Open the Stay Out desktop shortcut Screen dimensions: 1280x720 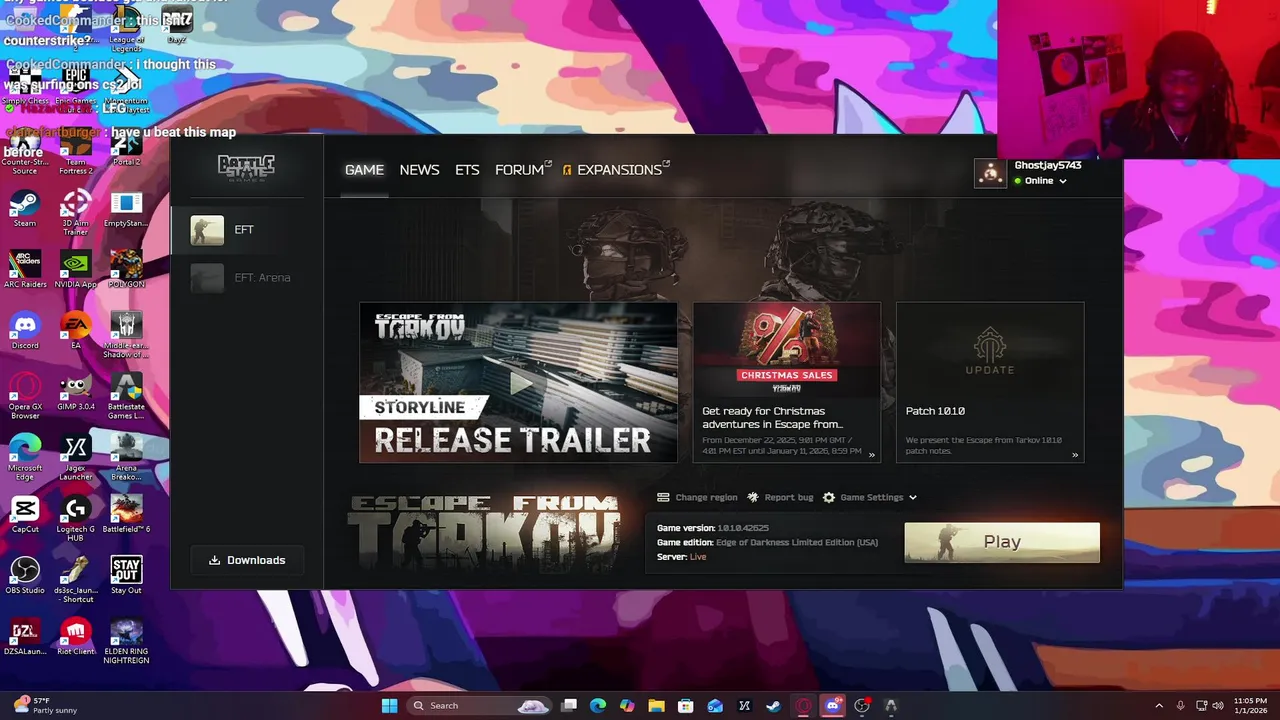[x=126, y=575]
